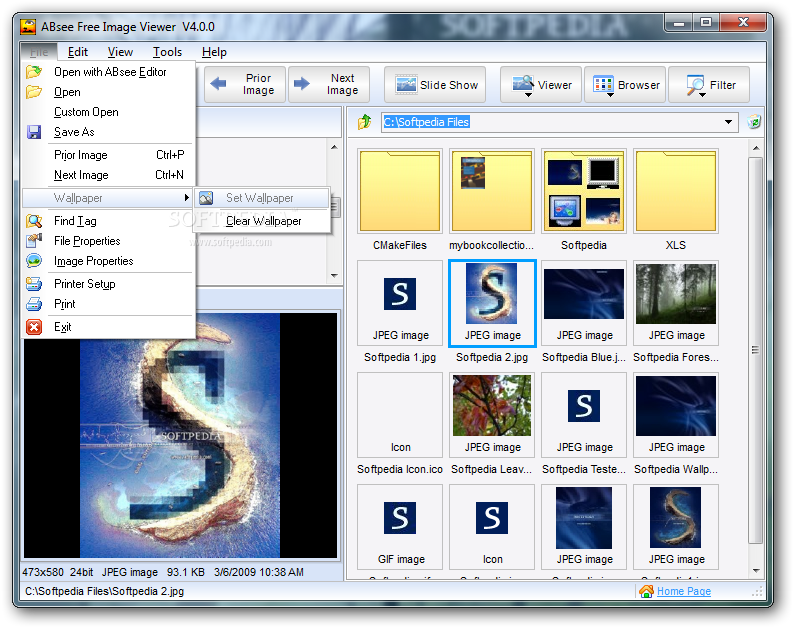Image resolution: width=794 pixels, height=628 pixels.
Task: Click the Home Page house icon
Action: [x=646, y=591]
